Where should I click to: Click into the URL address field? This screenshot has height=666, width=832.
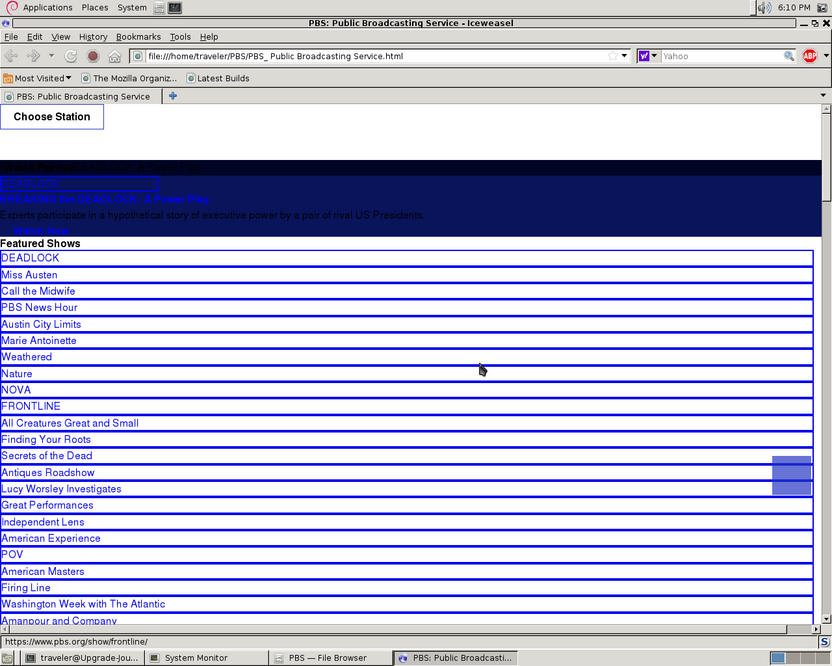(x=375, y=56)
